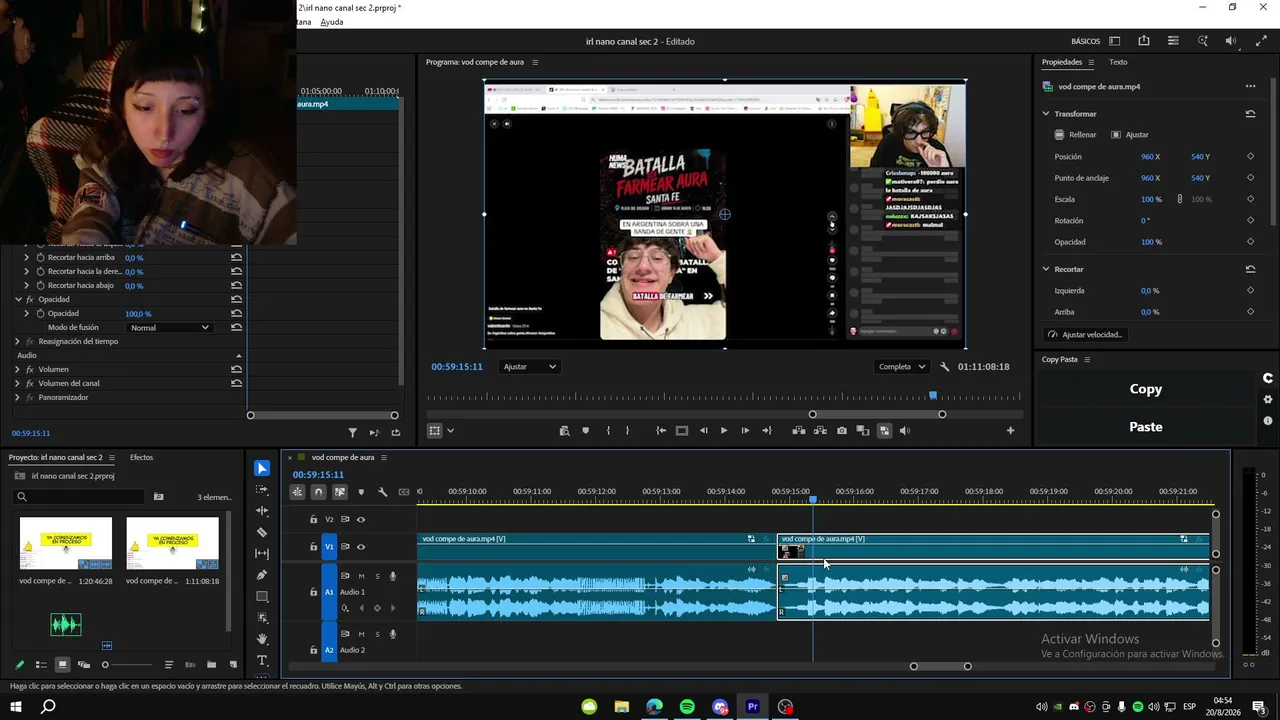The width and height of the screenshot is (1280, 720).
Task: Collapse the Transformar section in Propiedades
Action: tap(1046, 114)
